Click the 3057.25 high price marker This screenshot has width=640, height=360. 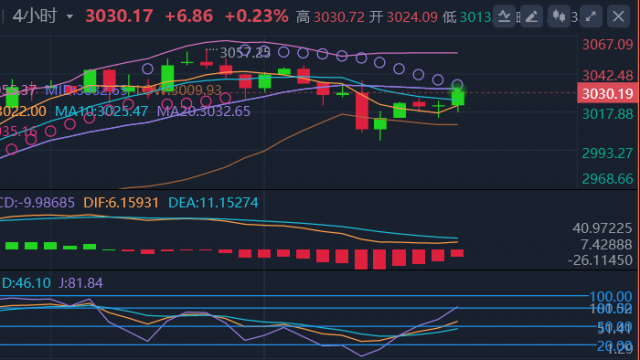(x=245, y=53)
